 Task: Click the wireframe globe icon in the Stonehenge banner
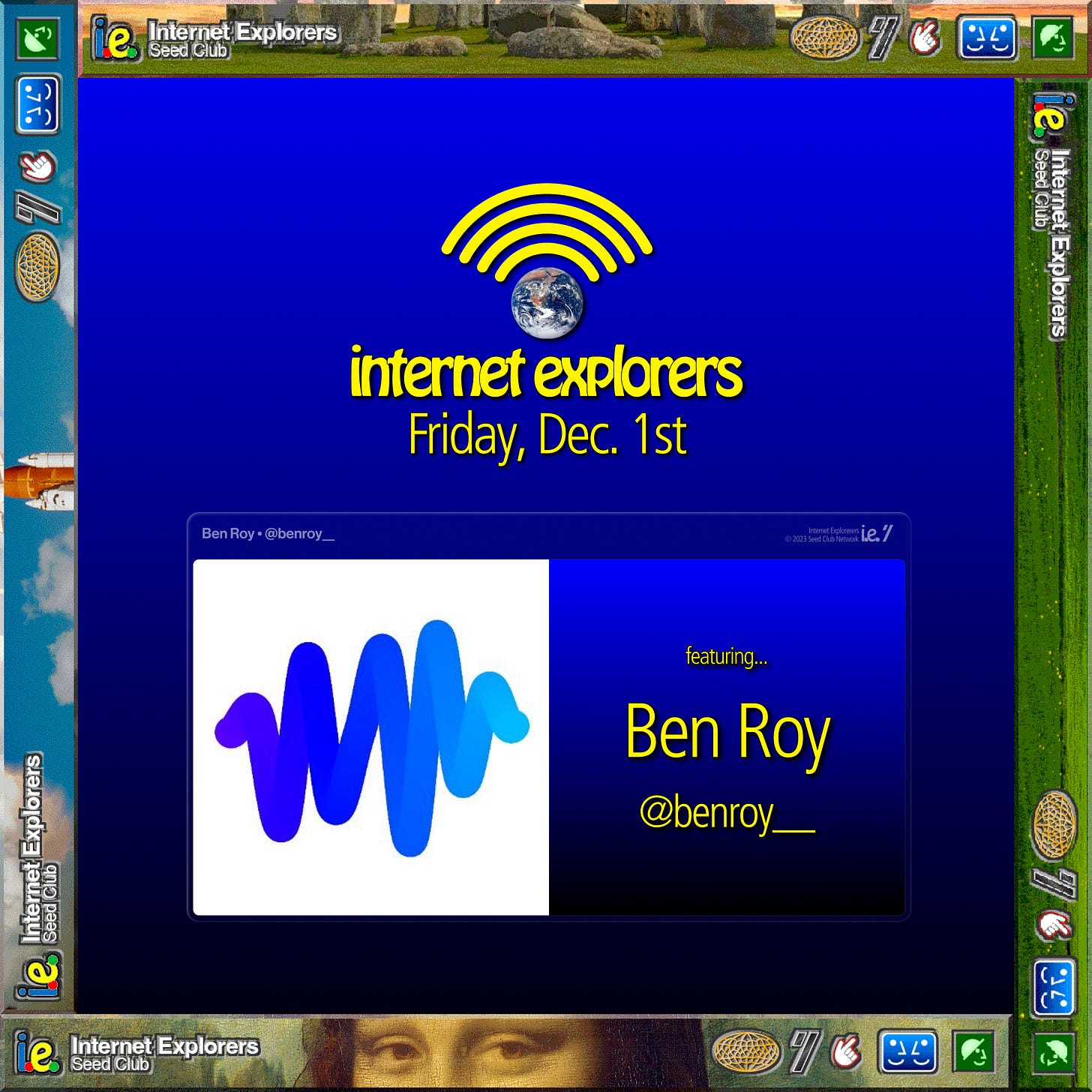tap(825, 37)
